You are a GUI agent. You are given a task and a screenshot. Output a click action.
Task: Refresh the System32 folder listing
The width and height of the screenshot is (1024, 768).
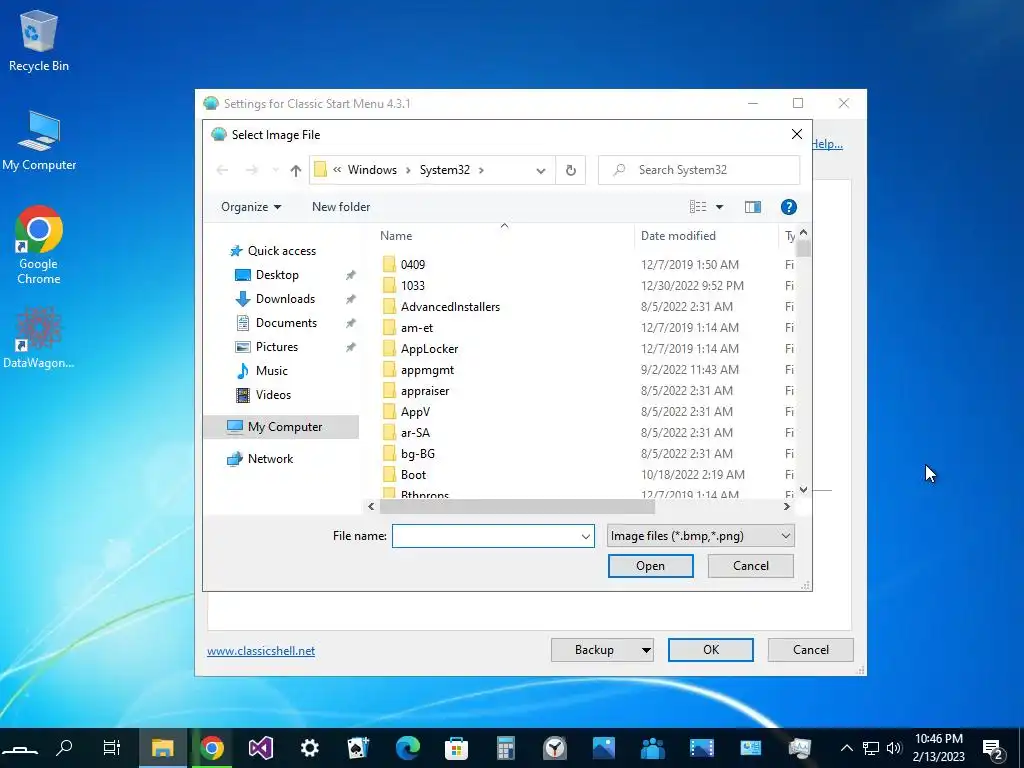[571, 170]
